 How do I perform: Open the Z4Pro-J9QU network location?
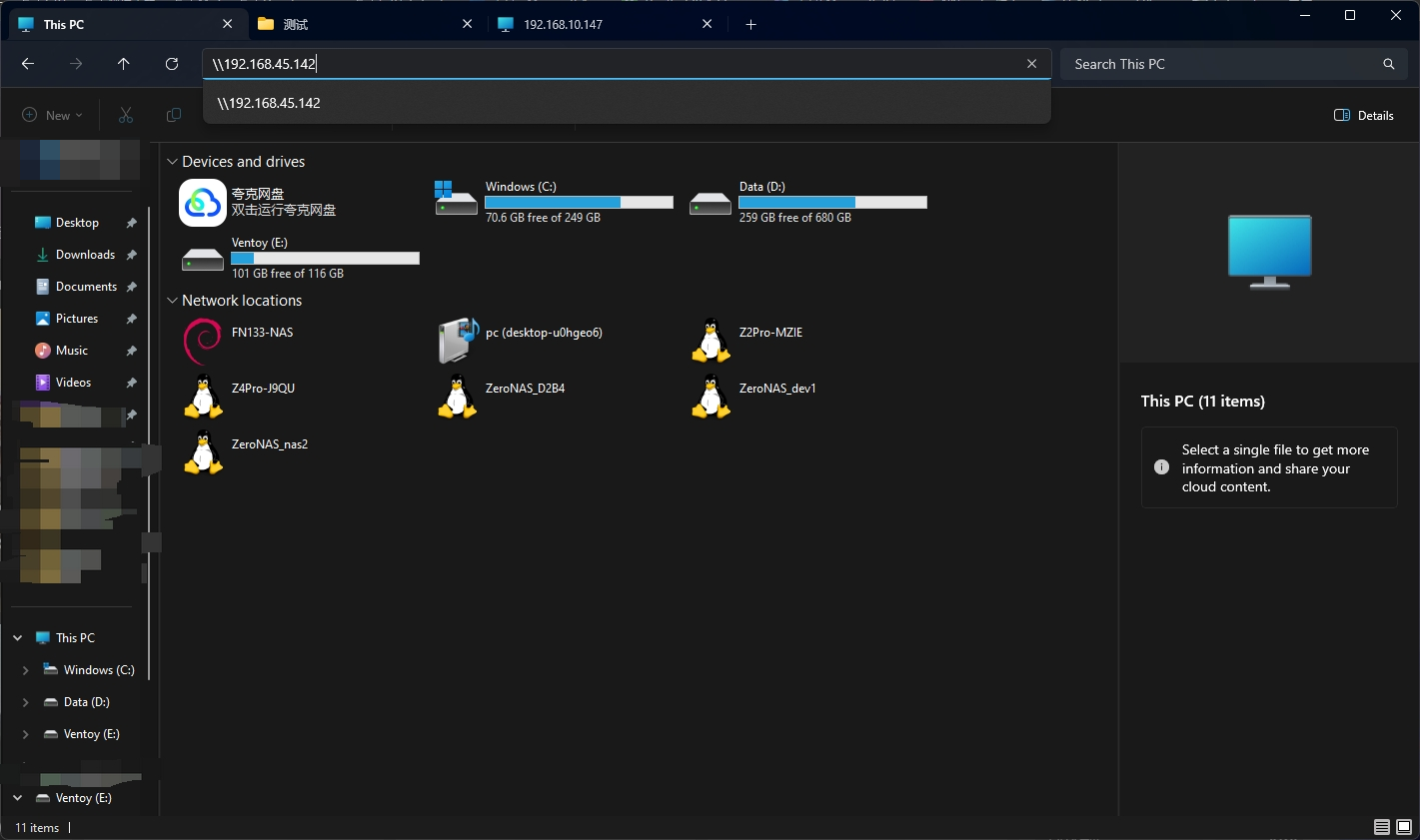203,397
